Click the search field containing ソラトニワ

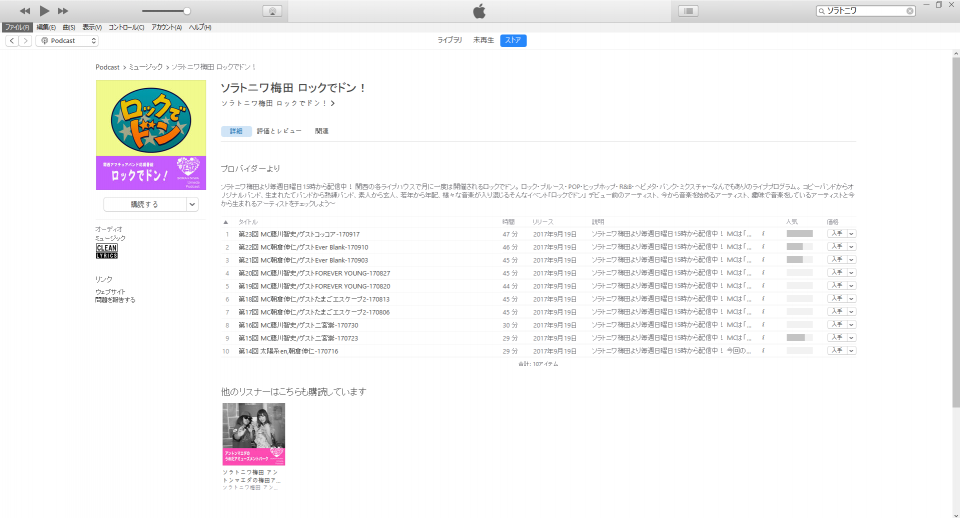tap(866, 11)
